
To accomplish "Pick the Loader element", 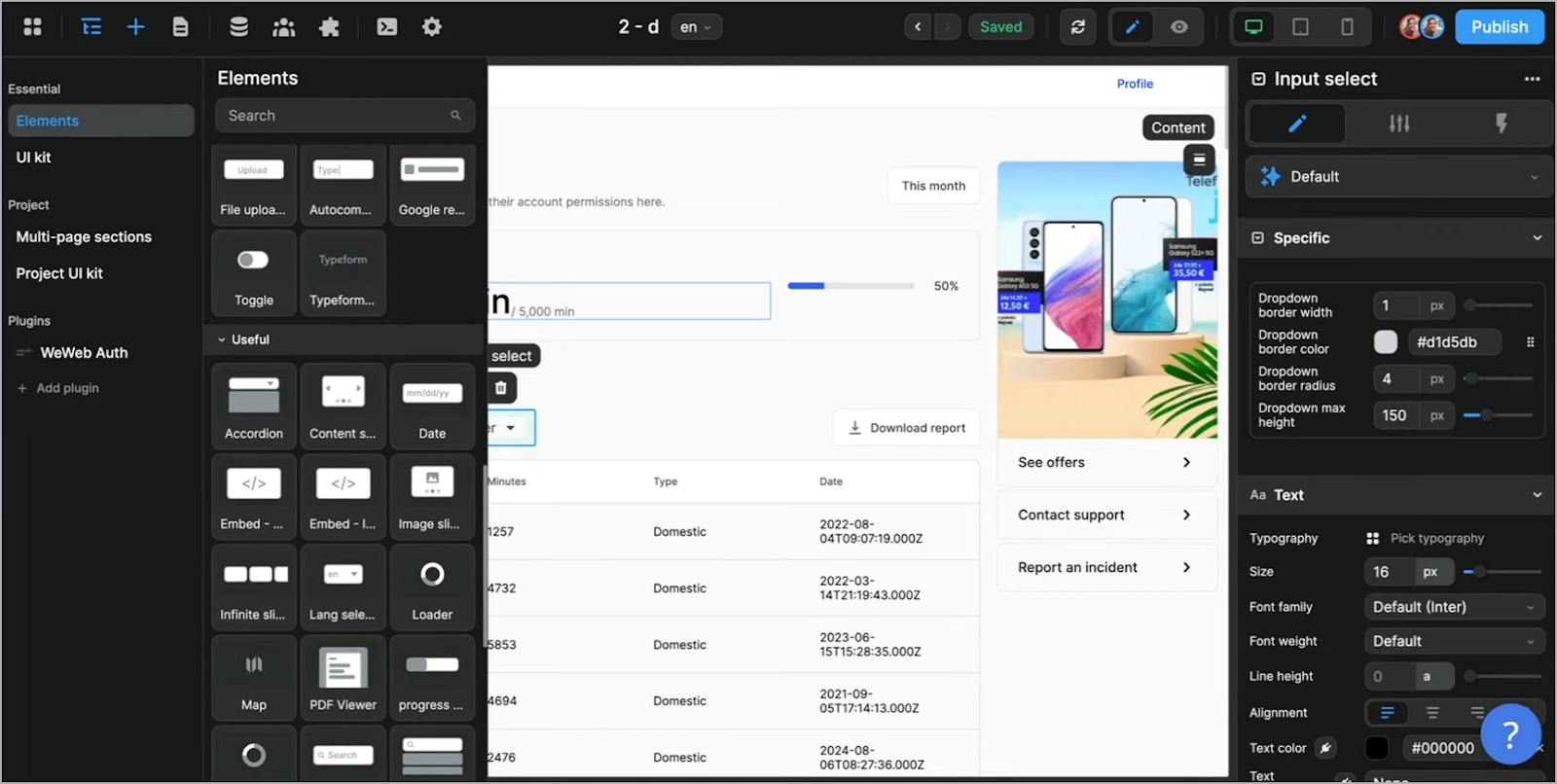I will [432, 588].
